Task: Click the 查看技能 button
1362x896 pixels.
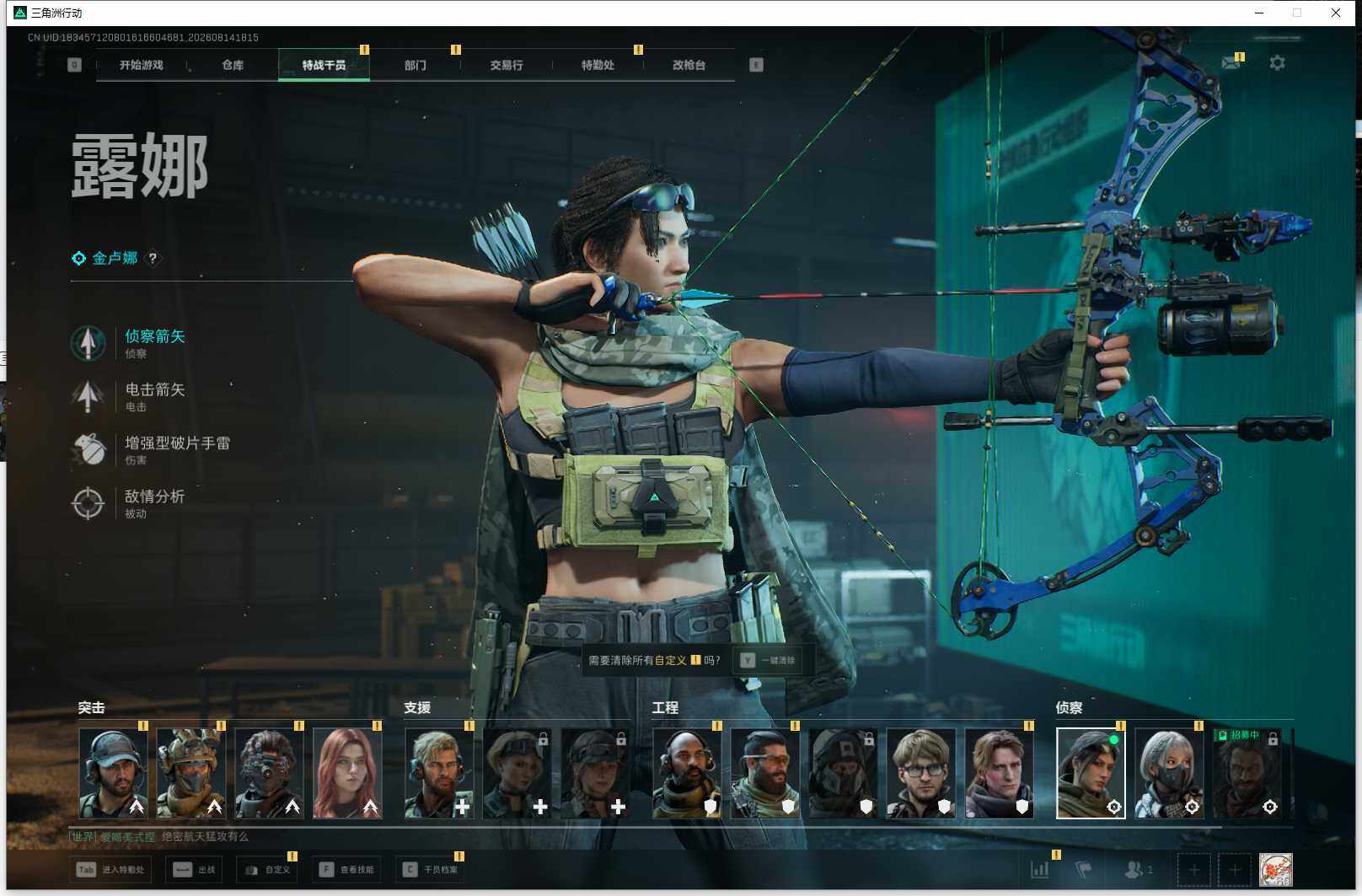Action: 346,870
